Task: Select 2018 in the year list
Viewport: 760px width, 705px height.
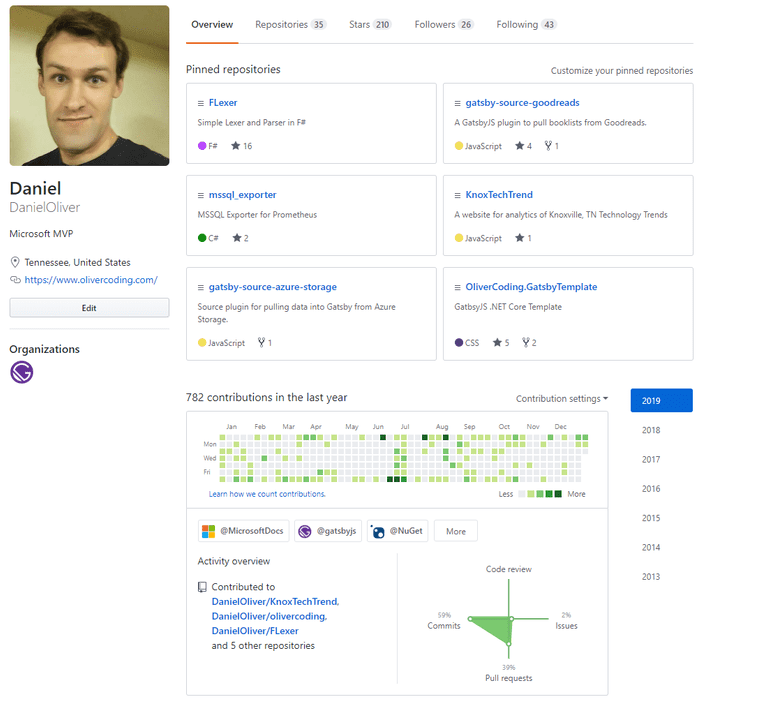Action: [x=651, y=430]
